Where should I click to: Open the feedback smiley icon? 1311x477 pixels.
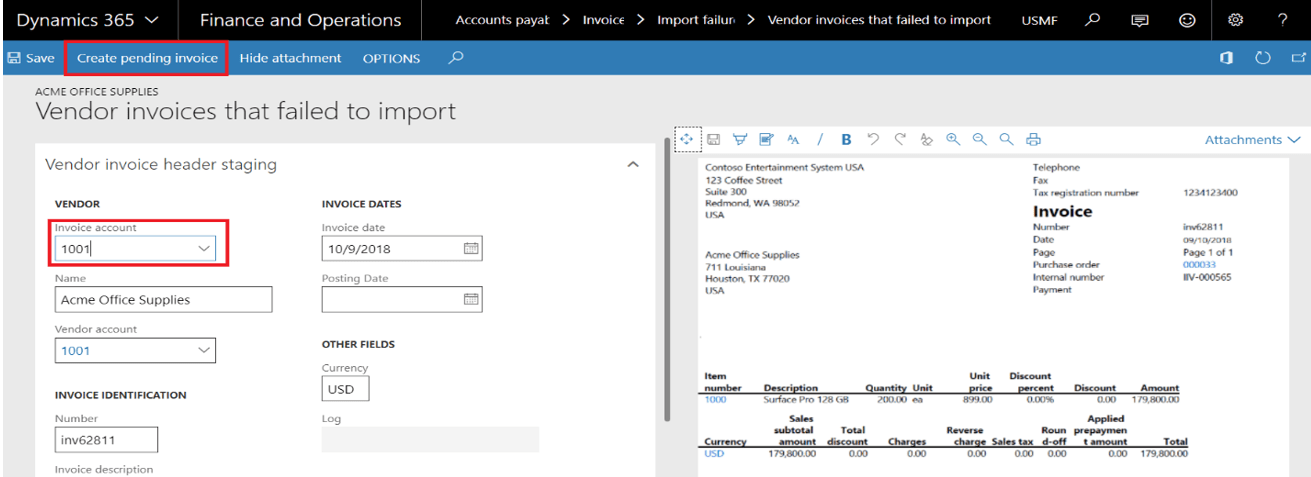(1187, 20)
